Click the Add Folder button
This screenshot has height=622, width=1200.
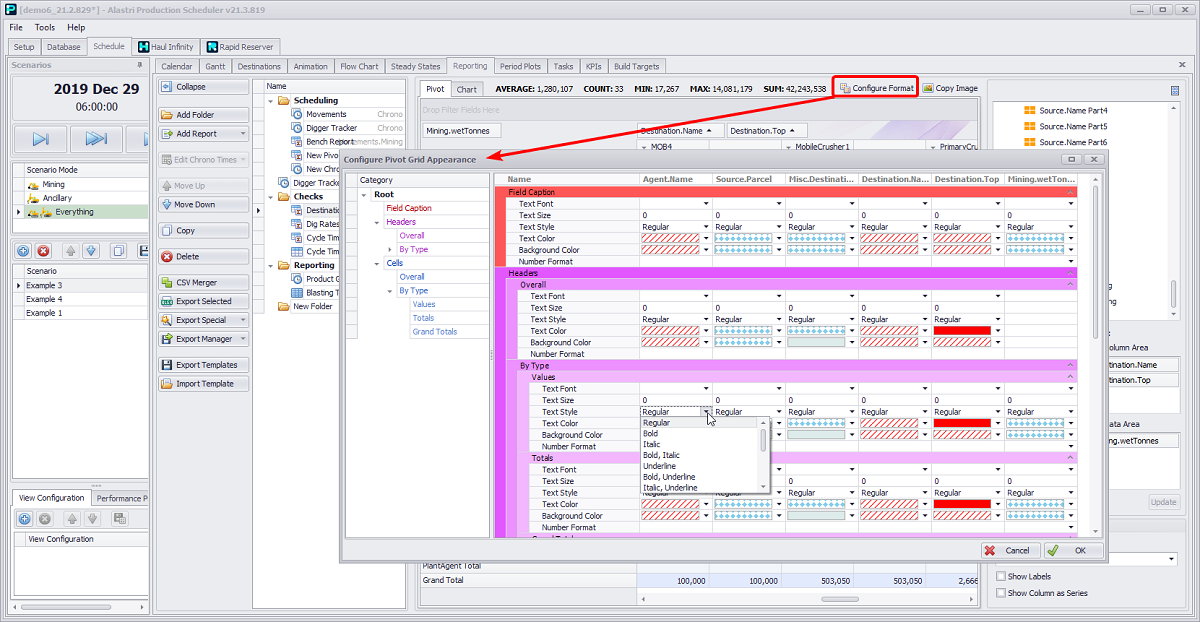[x=203, y=115]
